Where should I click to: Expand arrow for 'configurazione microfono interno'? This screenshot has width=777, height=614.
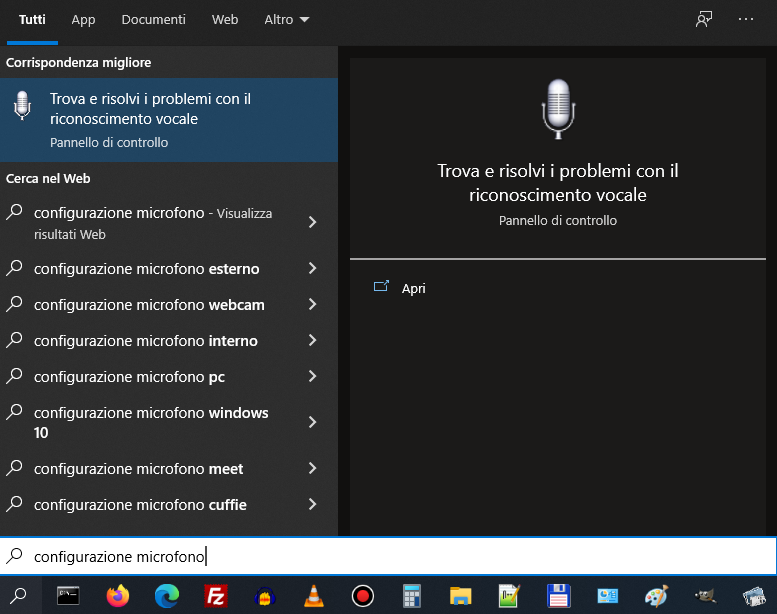pos(312,340)
